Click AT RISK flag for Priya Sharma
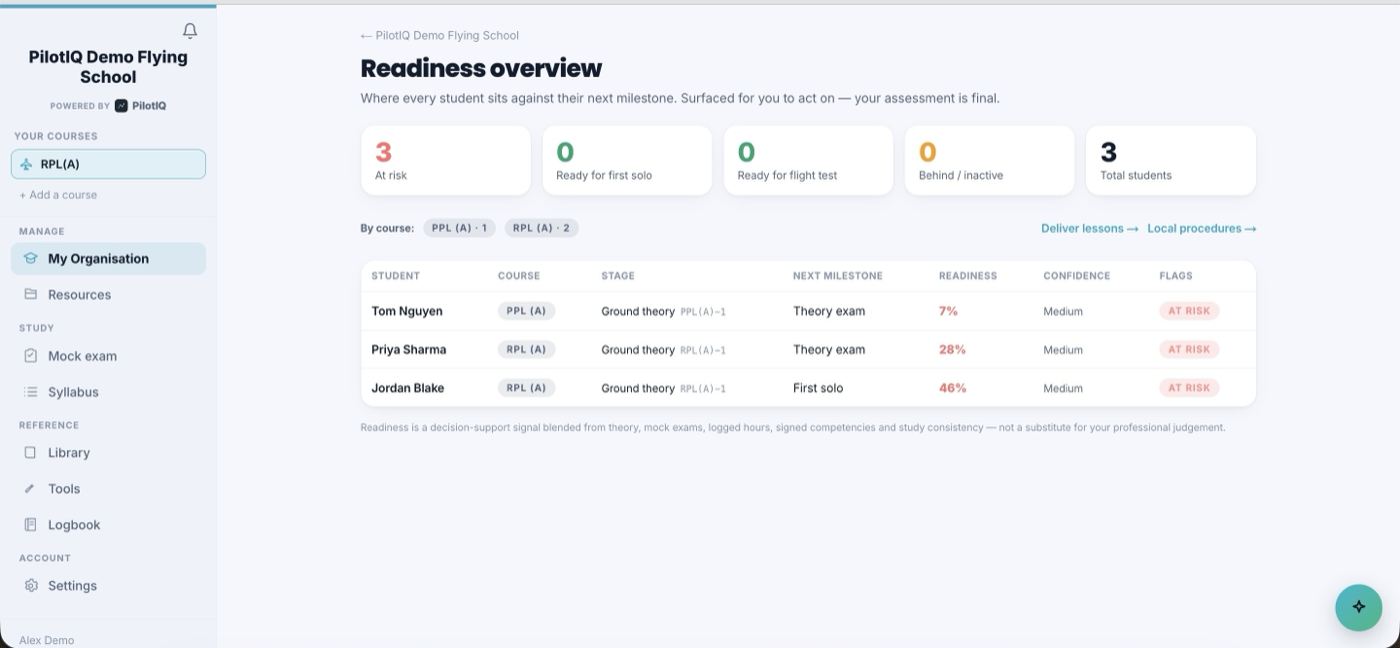 1189,349
